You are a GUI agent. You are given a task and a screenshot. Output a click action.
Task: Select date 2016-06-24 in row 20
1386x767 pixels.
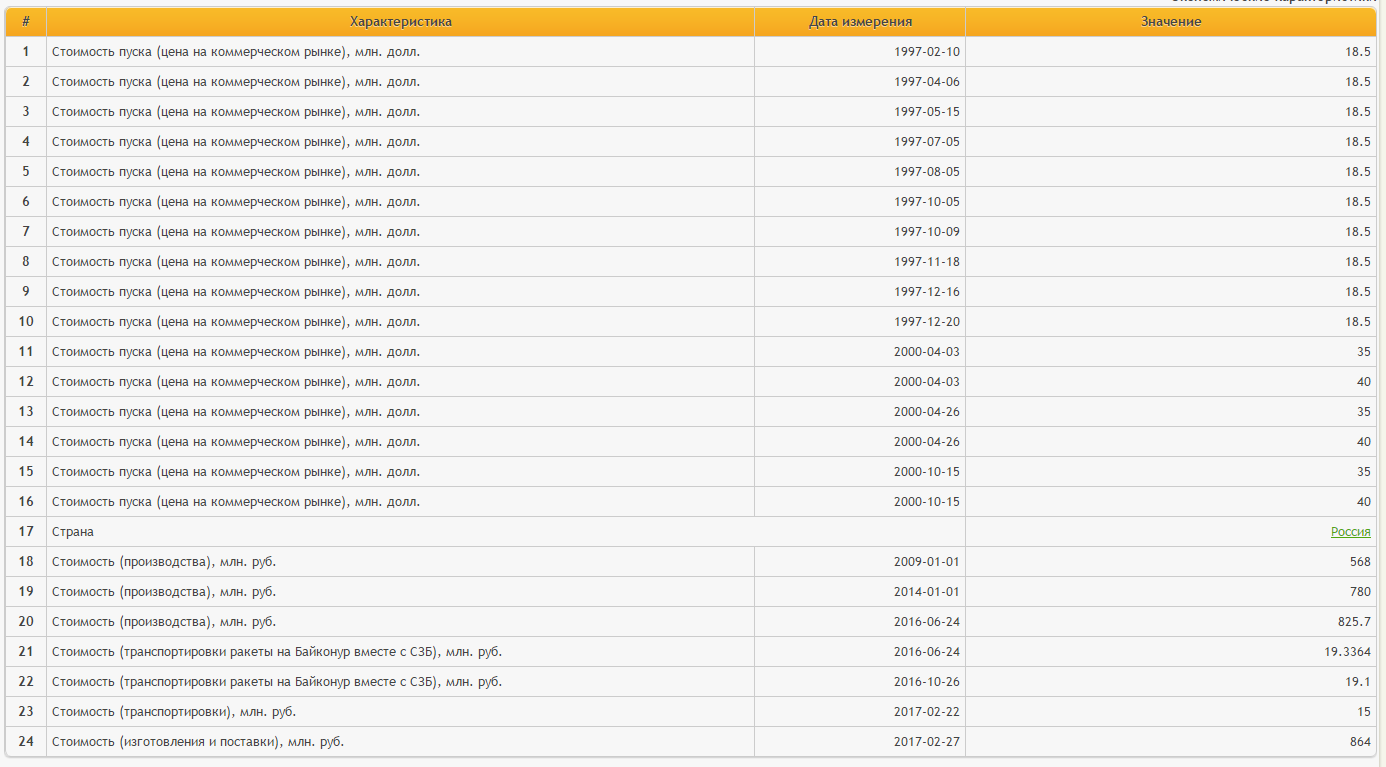(927, 622)
